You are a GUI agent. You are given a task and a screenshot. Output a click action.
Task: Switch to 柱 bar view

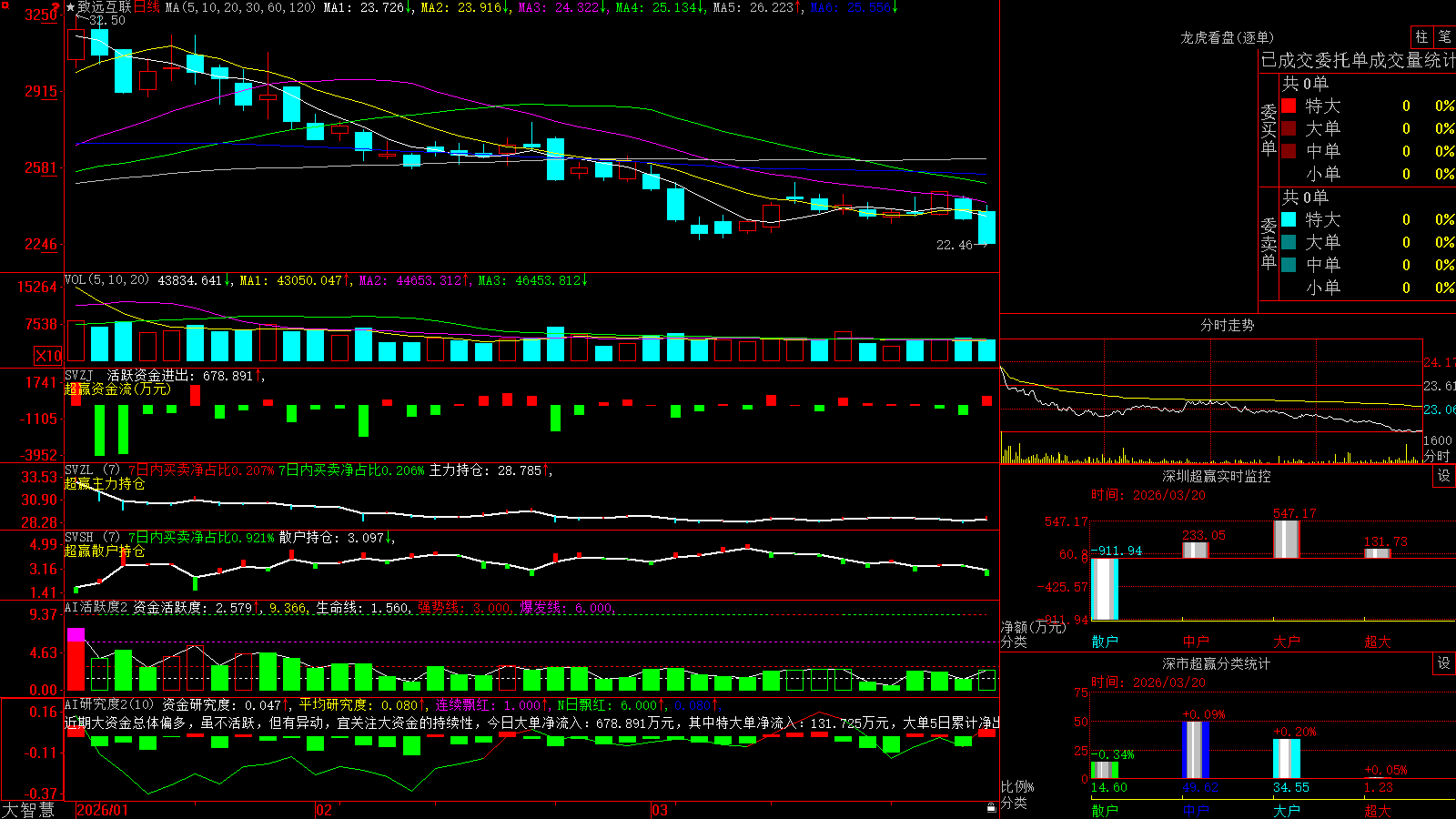pos(1421,36)
